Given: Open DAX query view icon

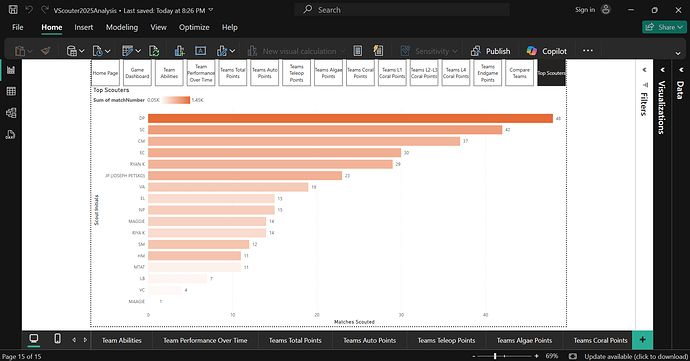Looking at the screenshot, I should click(11, 134).
